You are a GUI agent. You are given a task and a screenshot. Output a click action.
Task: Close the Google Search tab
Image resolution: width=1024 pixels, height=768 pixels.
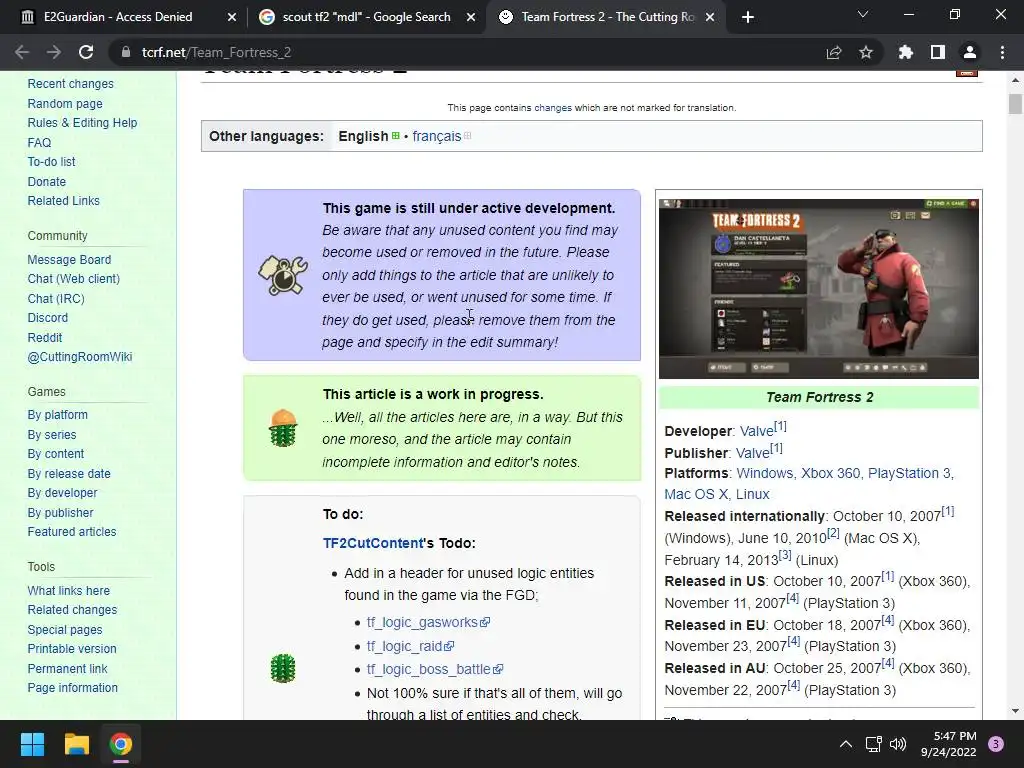point(471,18)
